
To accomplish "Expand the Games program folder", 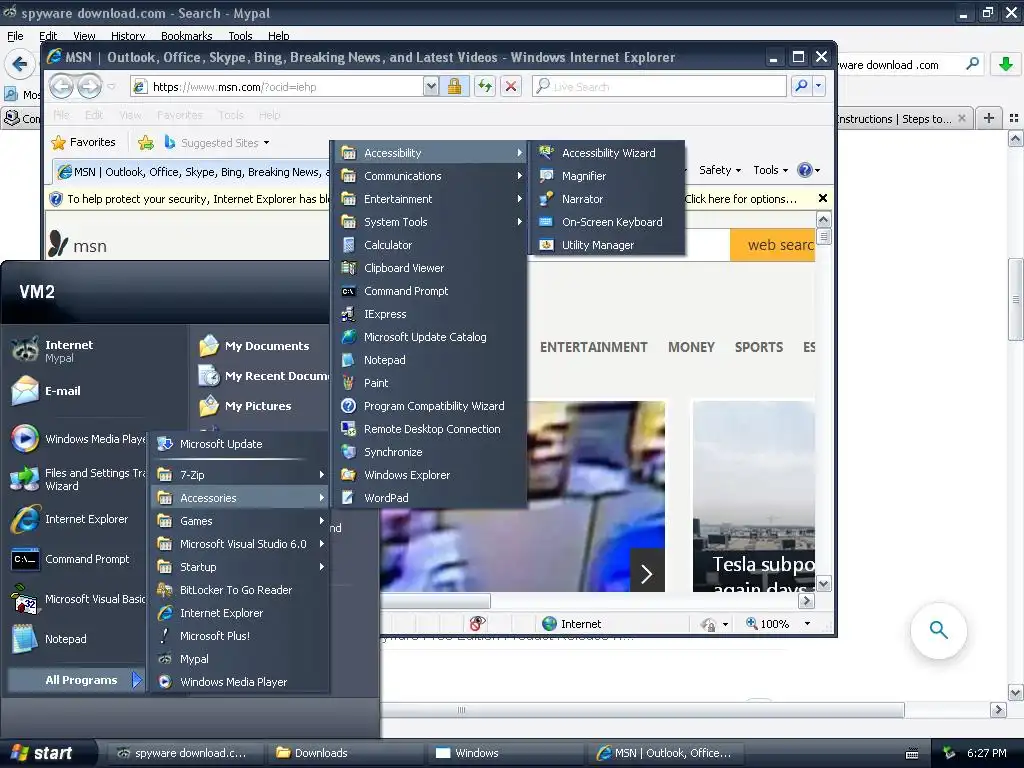I will [240, 521].
